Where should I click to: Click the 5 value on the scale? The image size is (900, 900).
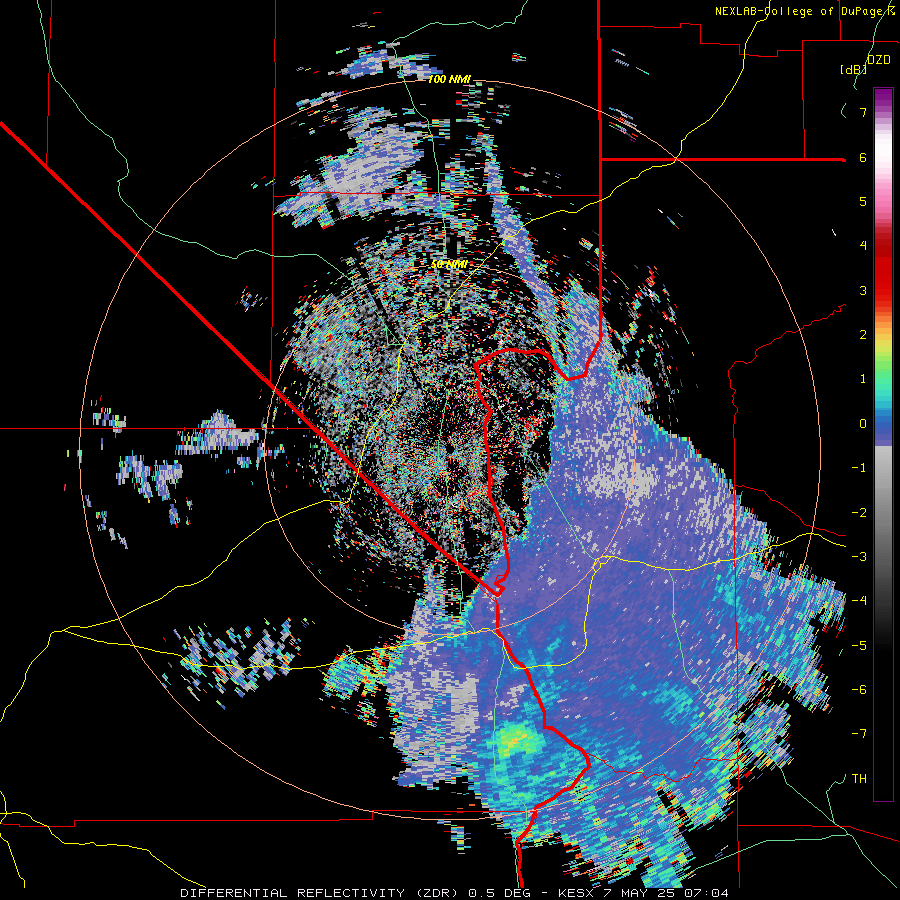(x=863, y=201)
